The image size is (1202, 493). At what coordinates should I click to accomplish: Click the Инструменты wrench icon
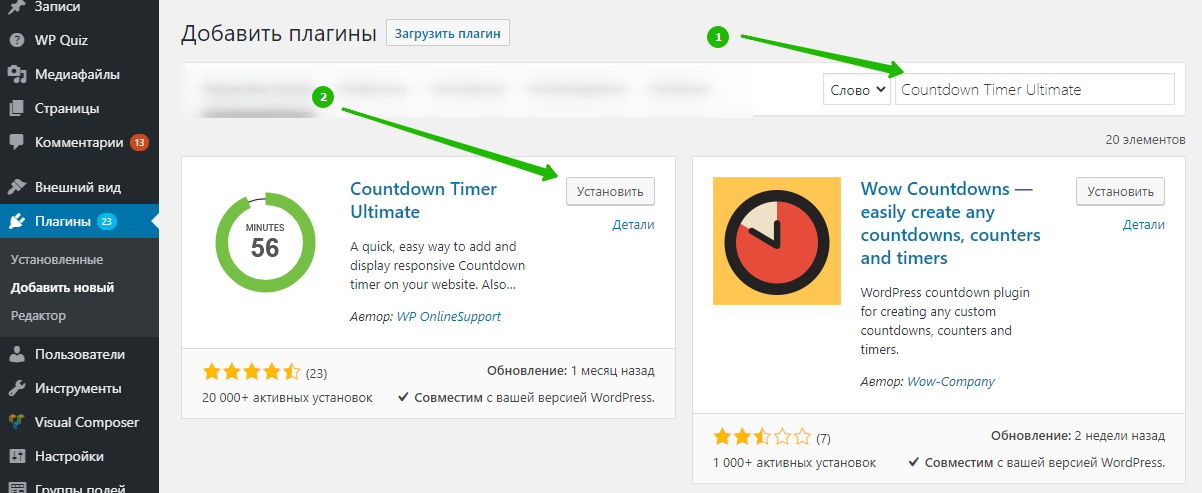pyautogui.click(x=16, y=388)
